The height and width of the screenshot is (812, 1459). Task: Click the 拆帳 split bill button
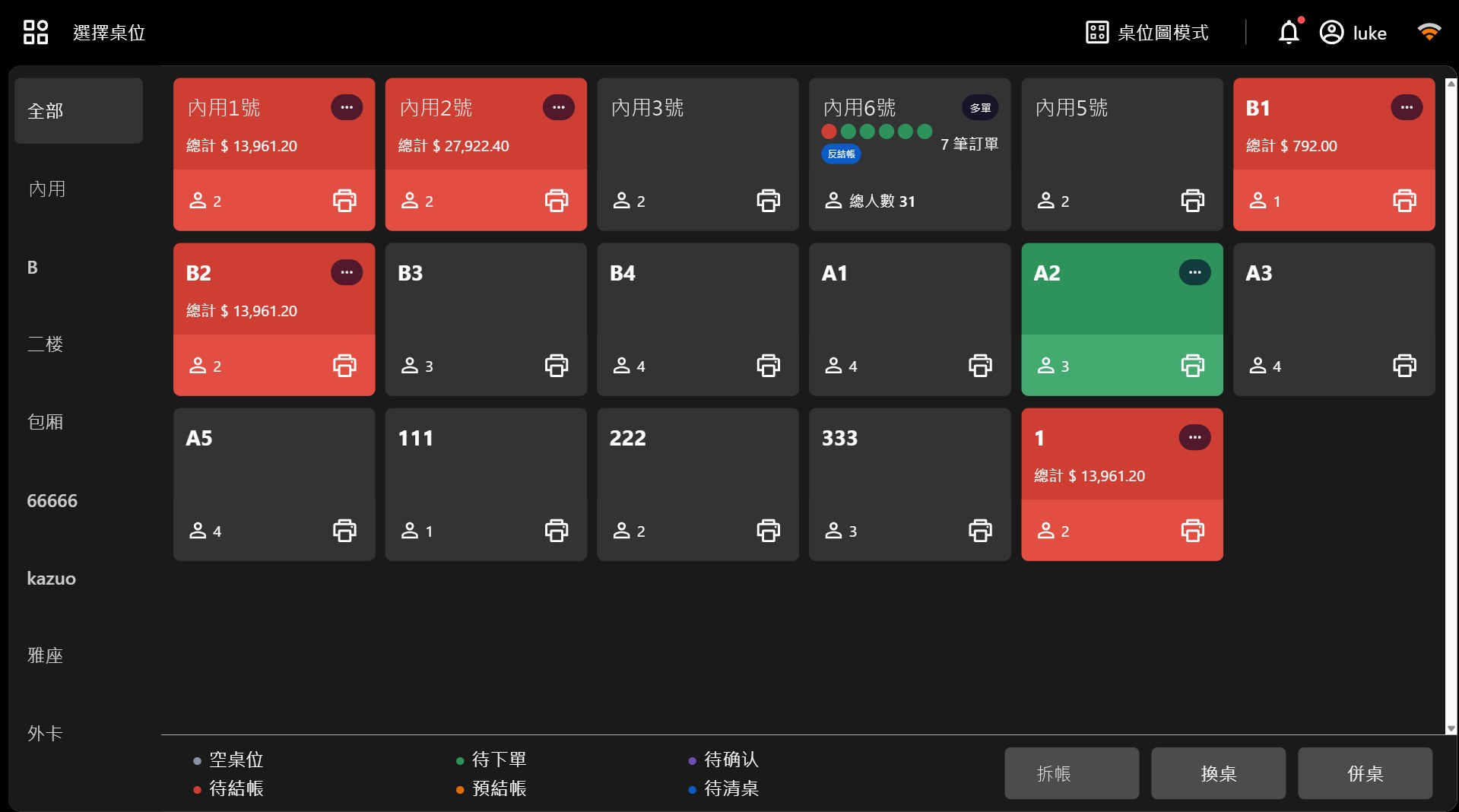1072,773
